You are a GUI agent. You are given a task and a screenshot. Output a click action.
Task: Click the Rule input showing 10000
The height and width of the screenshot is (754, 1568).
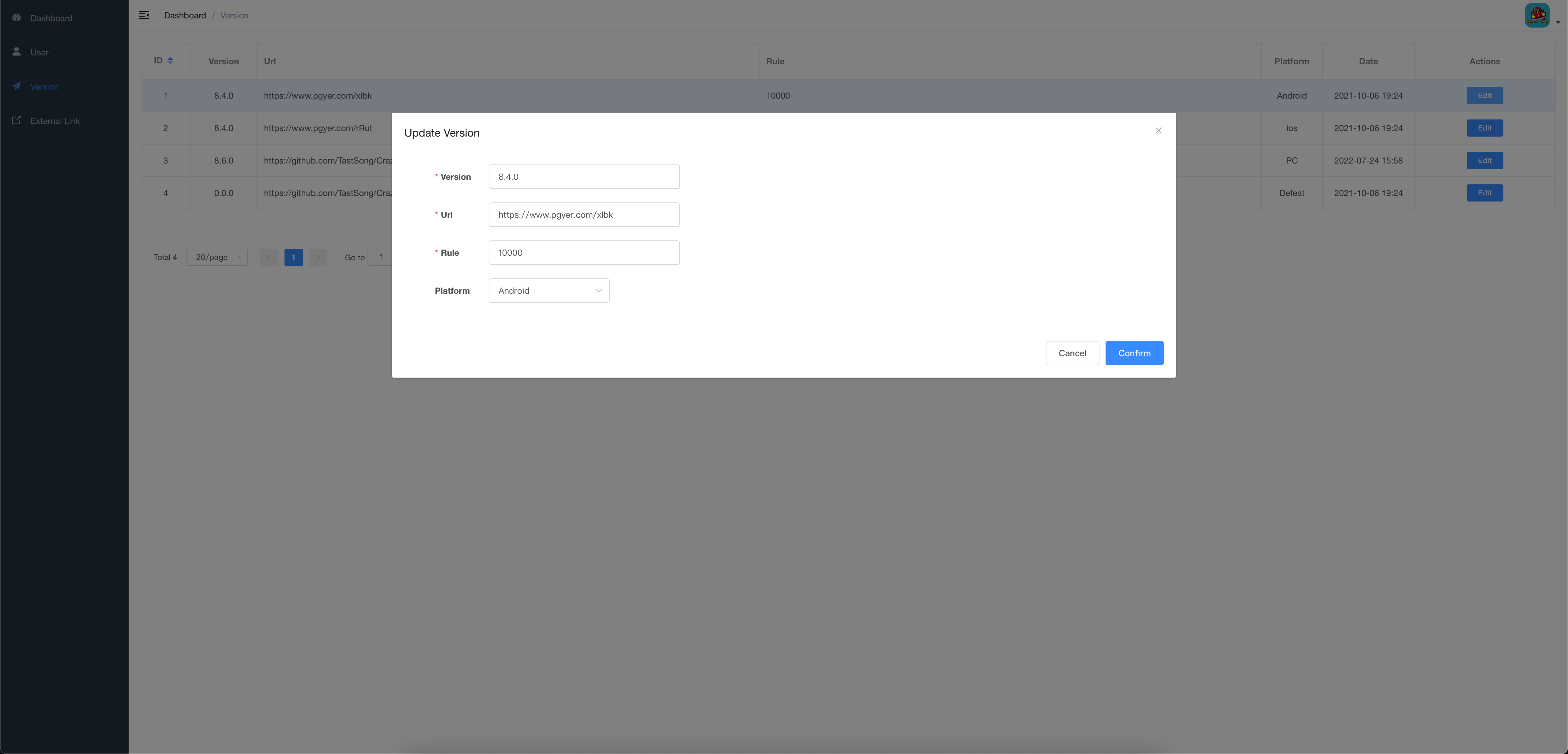pos(584,253)
